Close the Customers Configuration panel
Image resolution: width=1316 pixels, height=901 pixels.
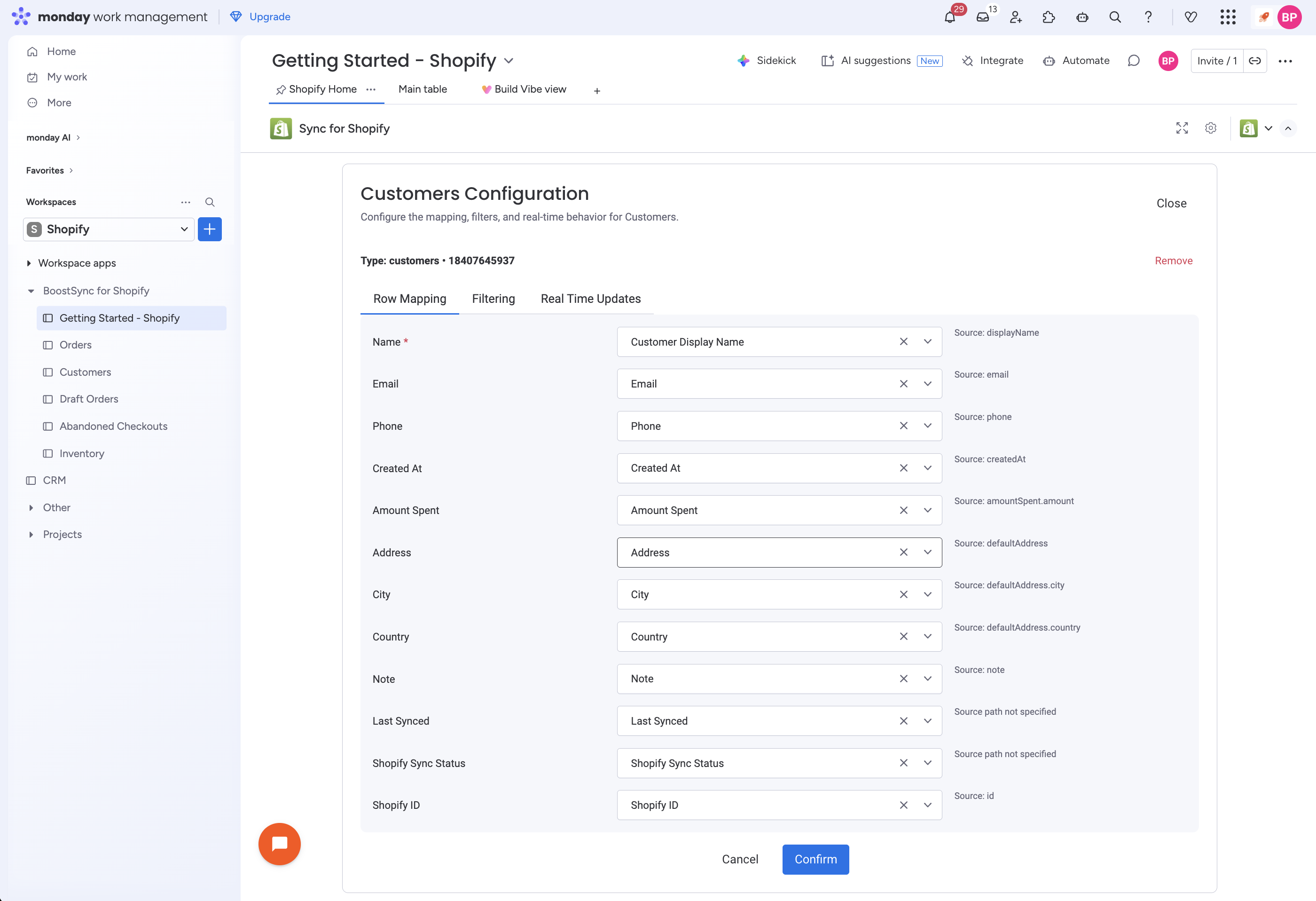click(x=1171, y=203)
